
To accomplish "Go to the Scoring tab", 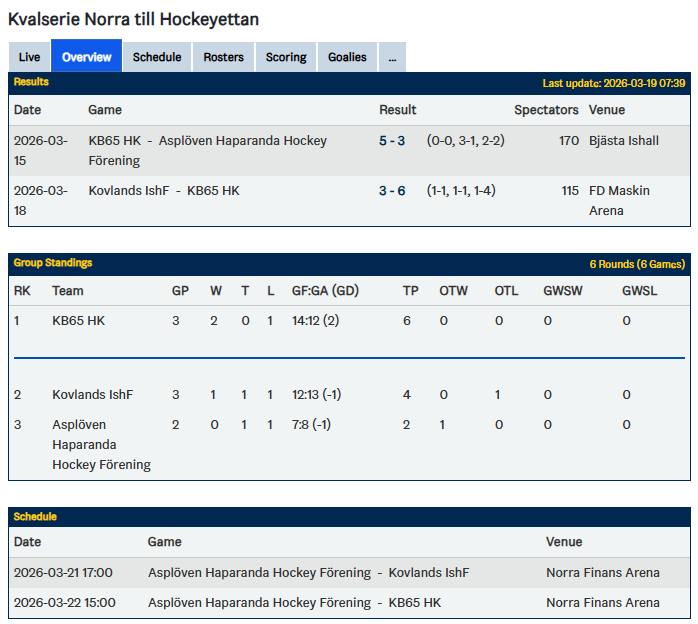I will click(x=286, y=57).
